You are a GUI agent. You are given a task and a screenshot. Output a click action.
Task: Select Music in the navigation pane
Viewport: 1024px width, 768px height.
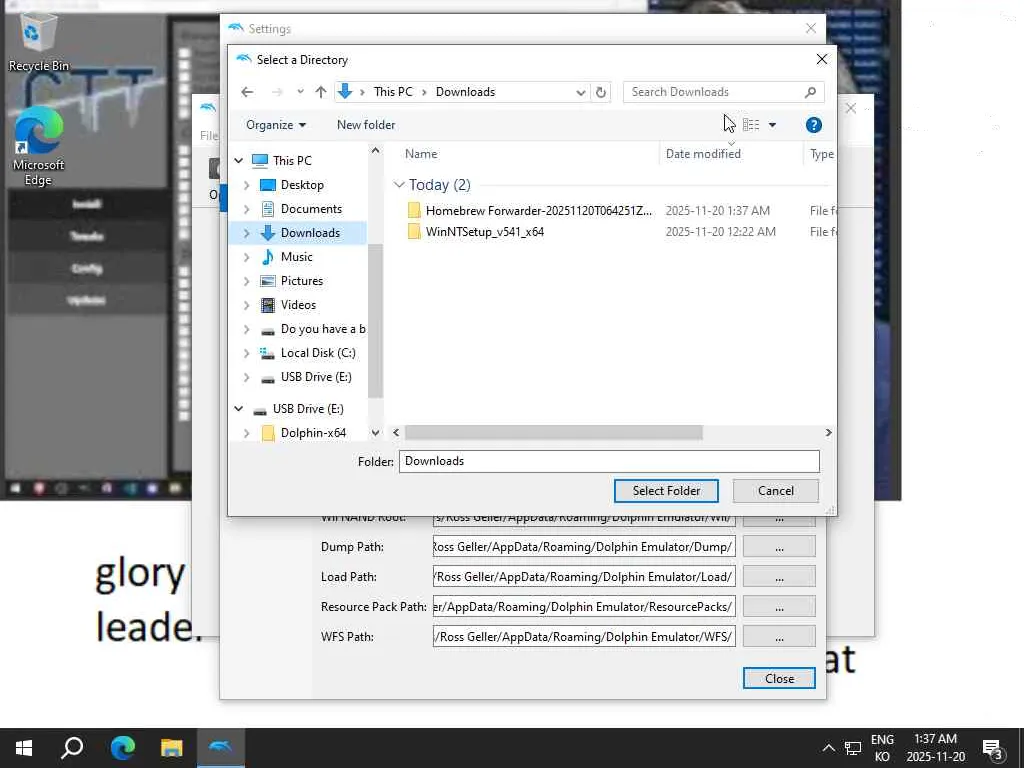(x=296, y=257)
